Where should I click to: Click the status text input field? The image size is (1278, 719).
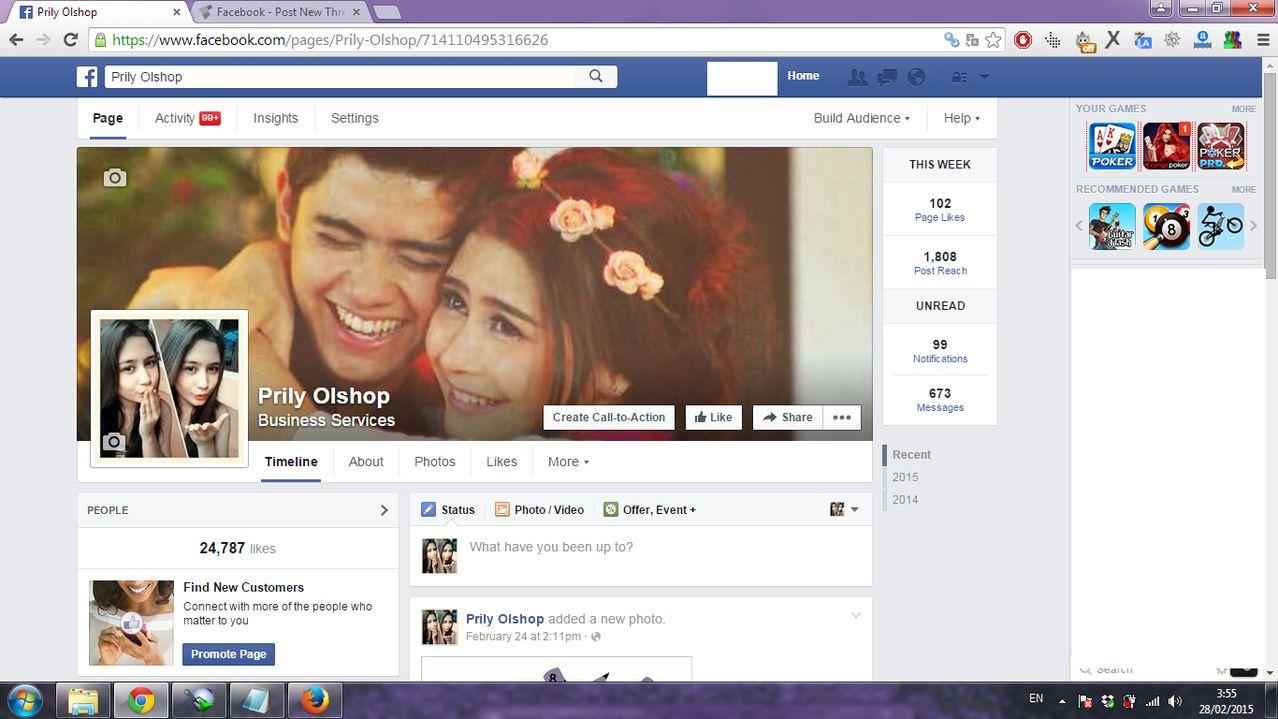[x=660, y=548]
